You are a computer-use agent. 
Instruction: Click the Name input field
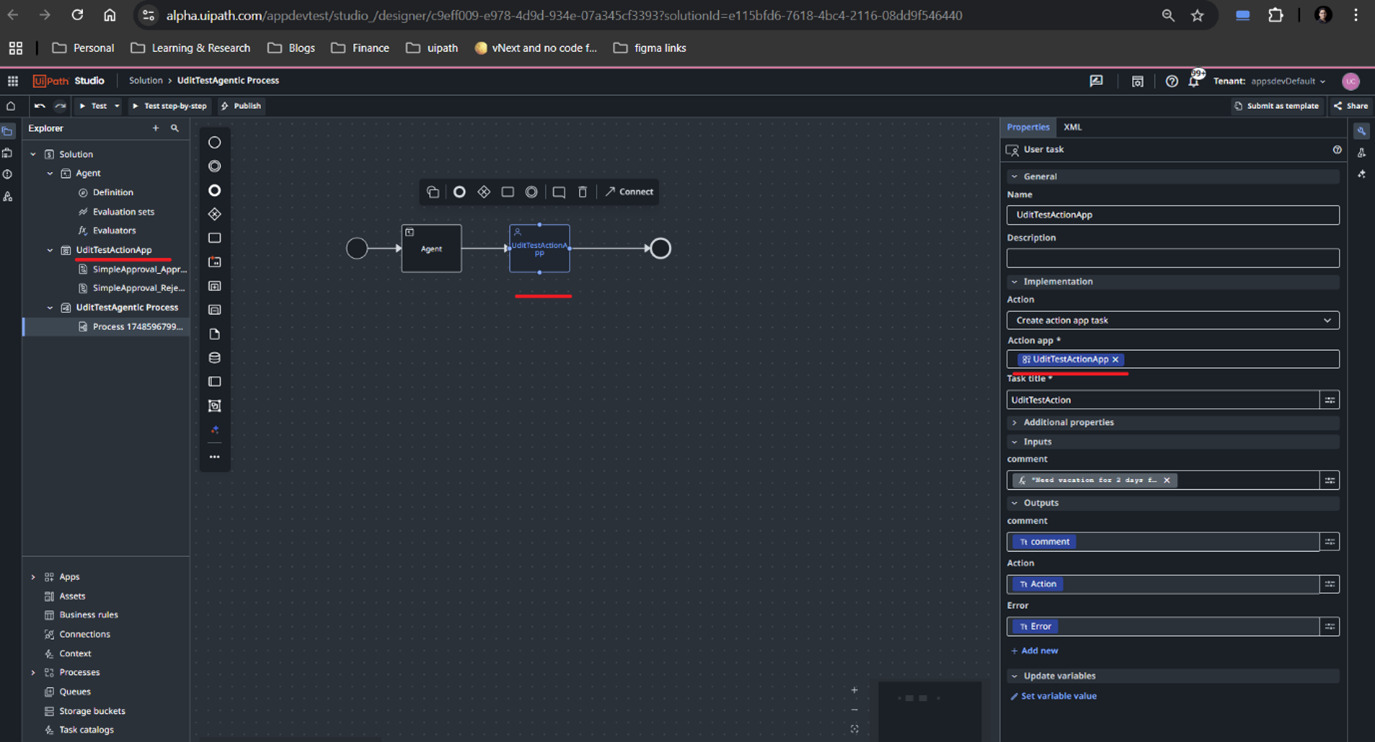point(1173,215)
